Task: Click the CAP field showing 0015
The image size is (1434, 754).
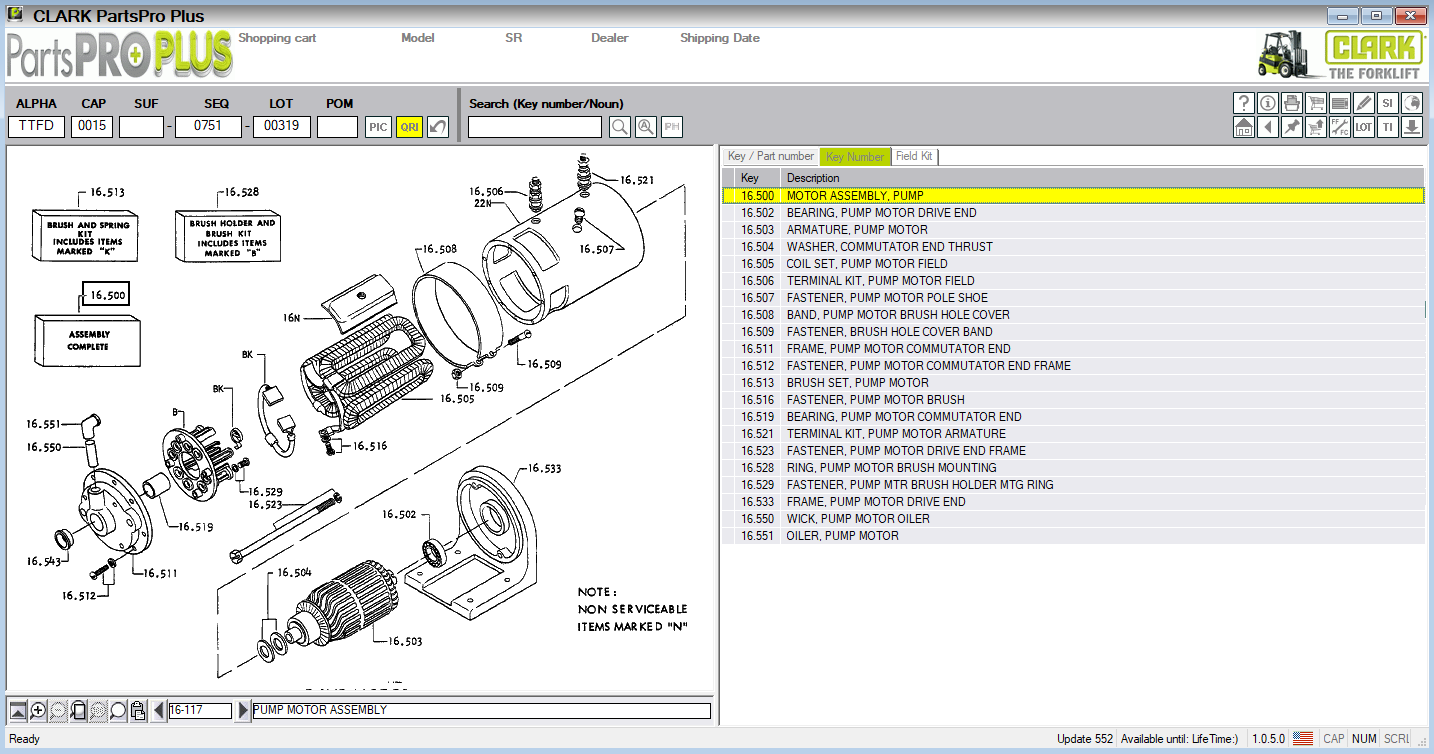Action: [92, 127]
